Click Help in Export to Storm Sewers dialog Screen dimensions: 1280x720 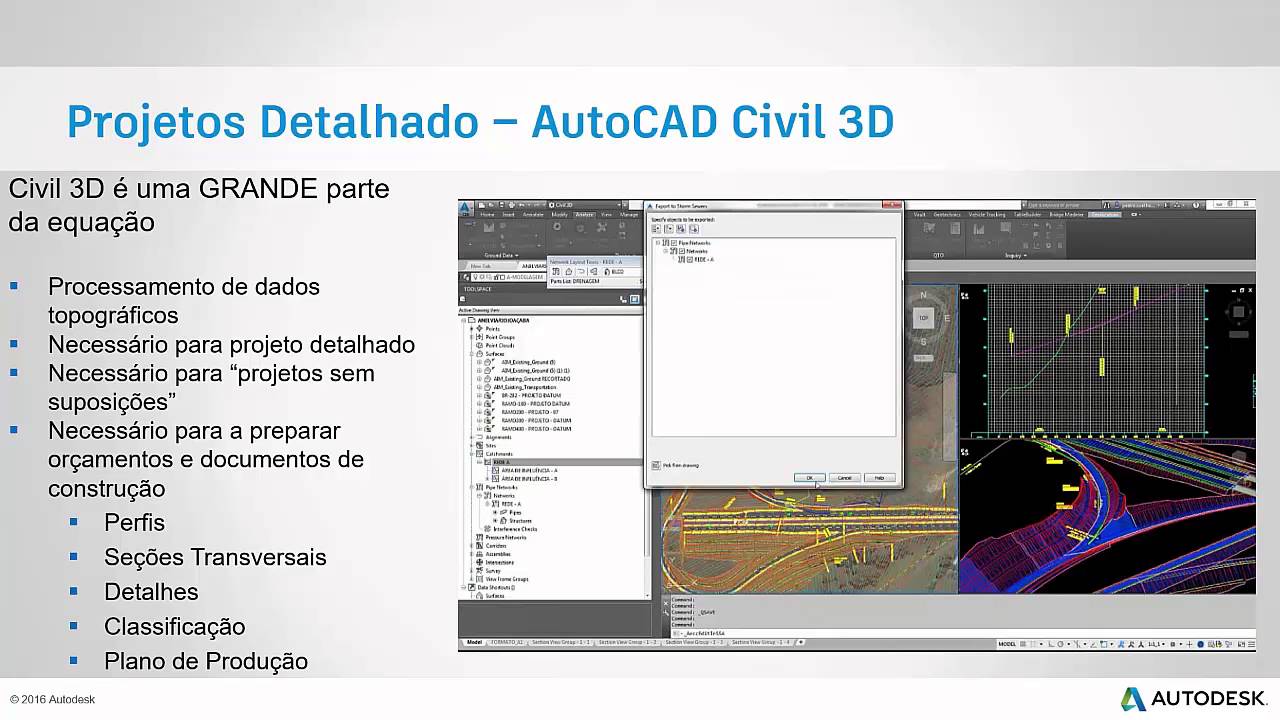[880, 478]
